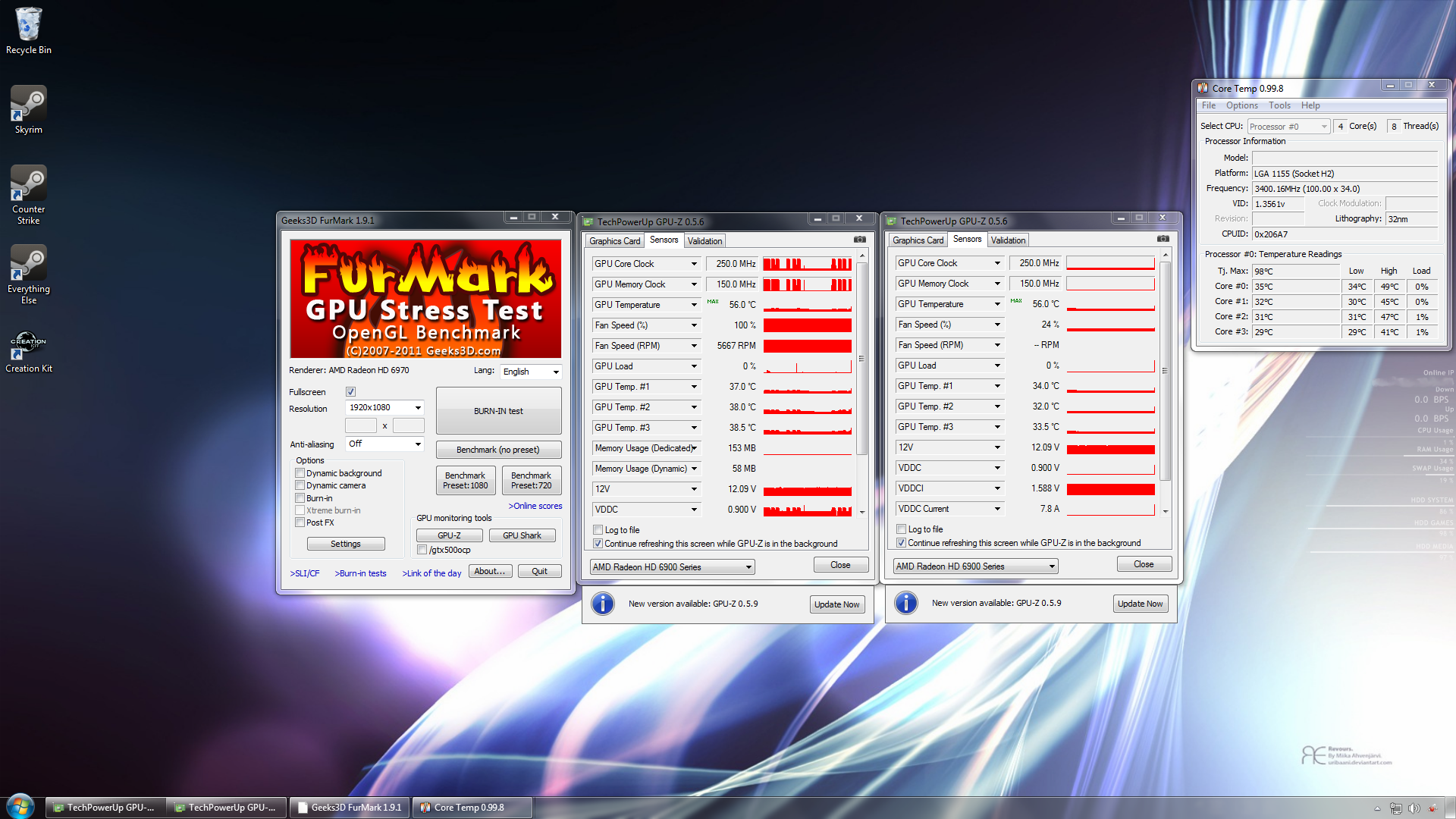The width and height of the screenshot is (1456, 819).
Task: Click the left GPU-Z title bar icon
Action: coord(588,221)
